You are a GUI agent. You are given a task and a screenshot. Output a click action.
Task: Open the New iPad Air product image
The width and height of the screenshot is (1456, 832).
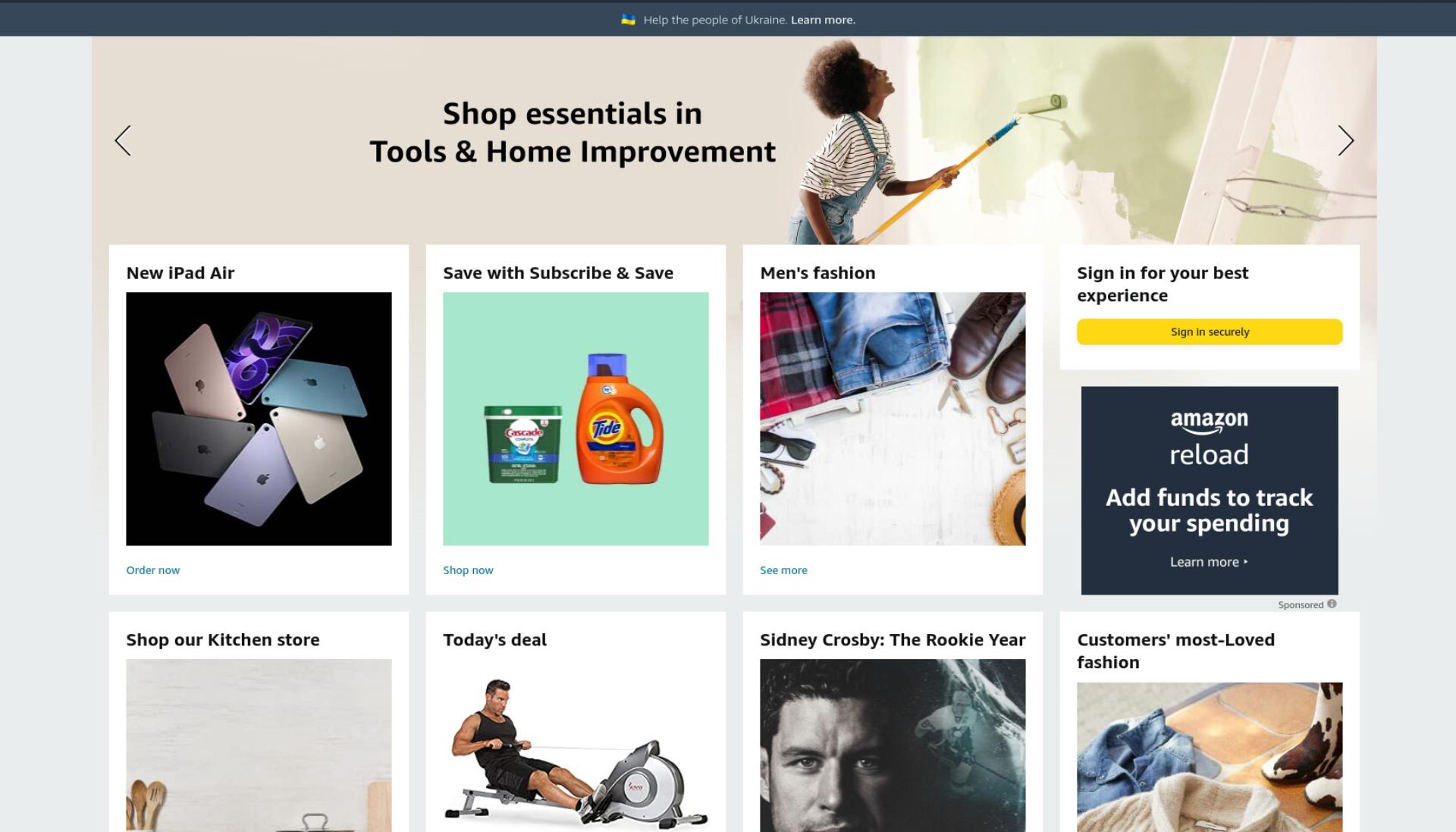click(259, 419)
